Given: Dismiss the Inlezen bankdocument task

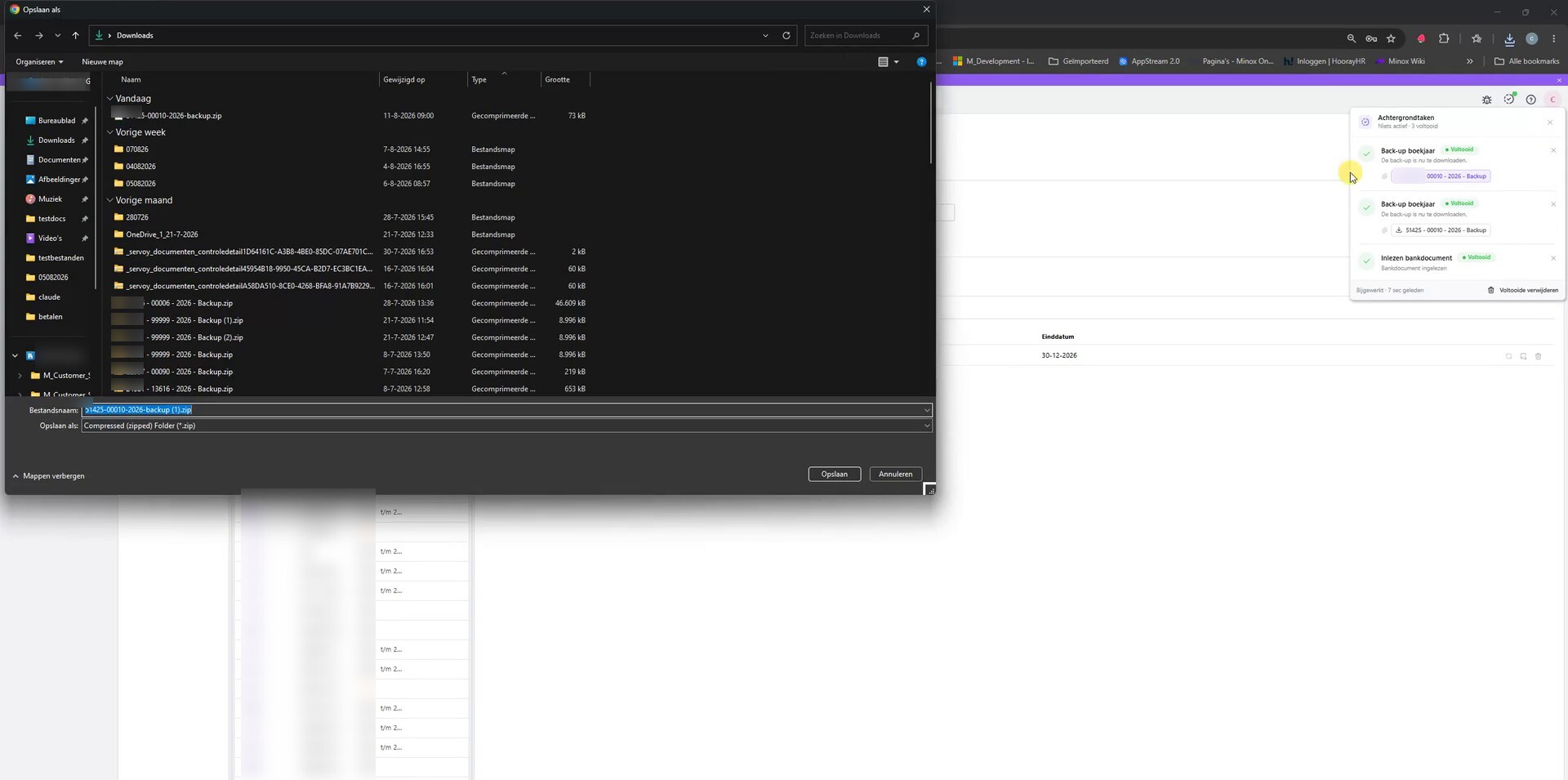Looking at the screenshot, I should [x=1553, y=258].
